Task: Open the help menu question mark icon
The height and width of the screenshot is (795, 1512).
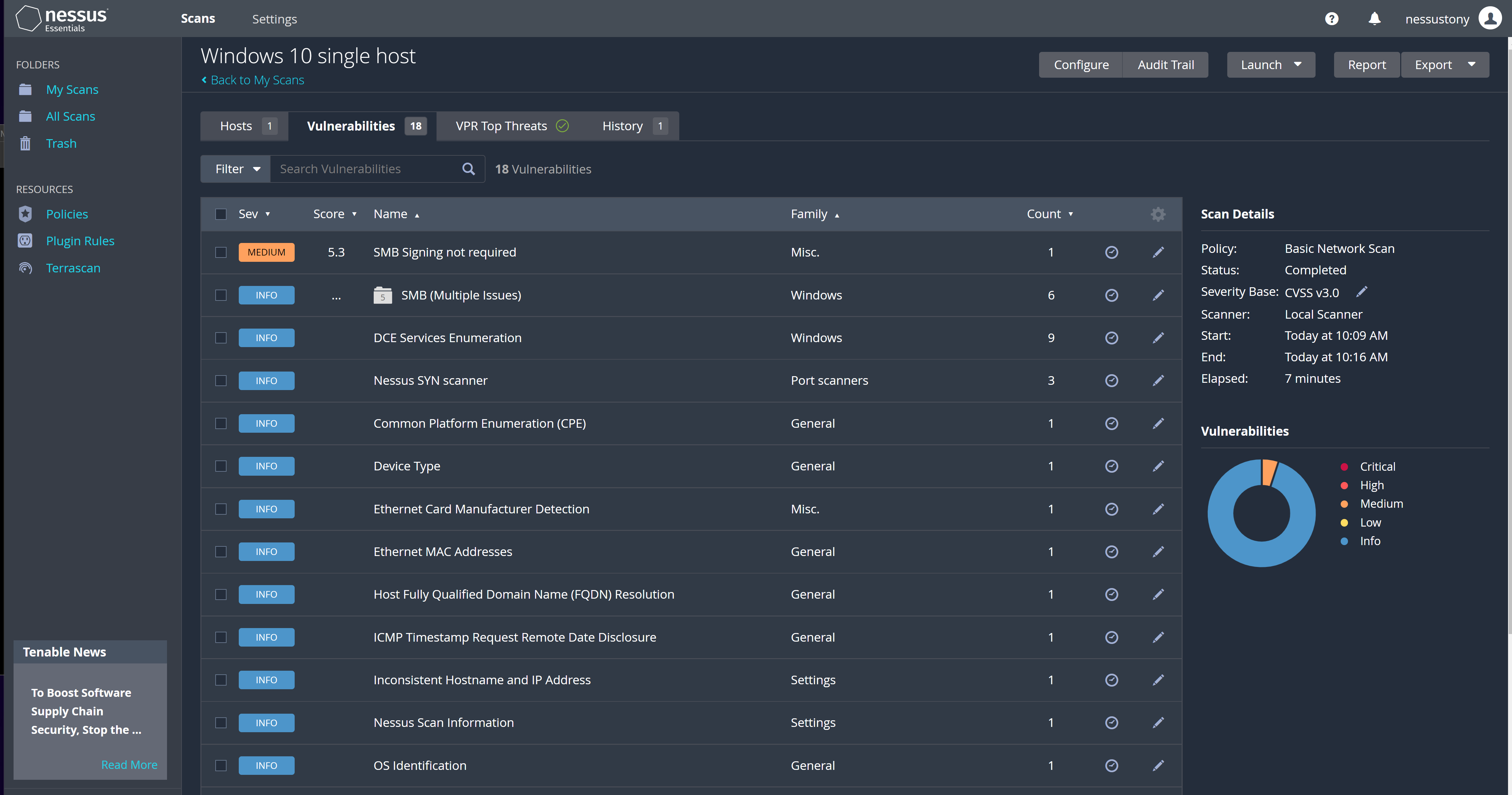Action: (x=1331, y=18)
